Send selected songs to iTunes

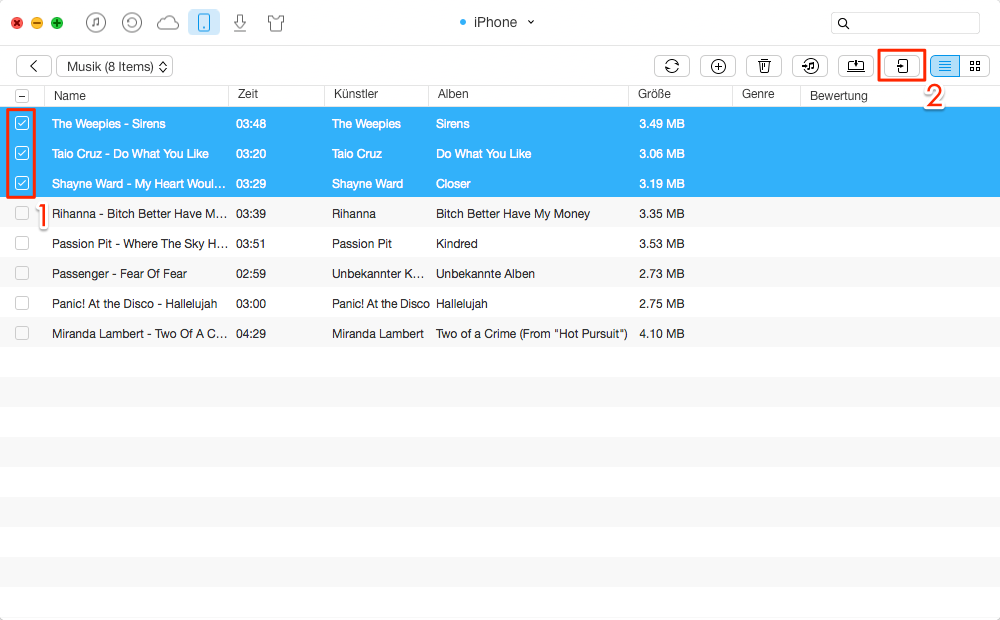pyautogui.click(x=810, y=66)
